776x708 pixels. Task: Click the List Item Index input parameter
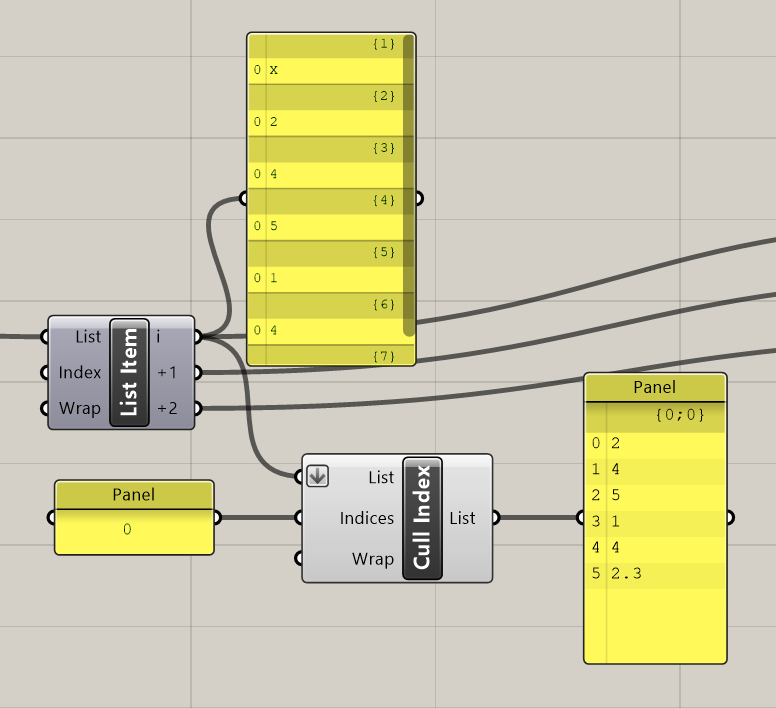pyautogui.click(x=80, y=372)
